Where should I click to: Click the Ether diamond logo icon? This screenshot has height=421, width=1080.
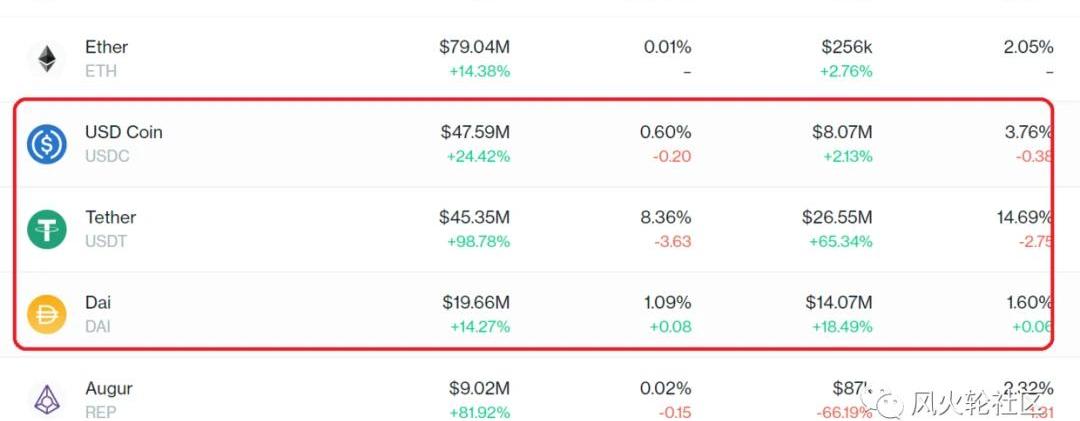47,59
